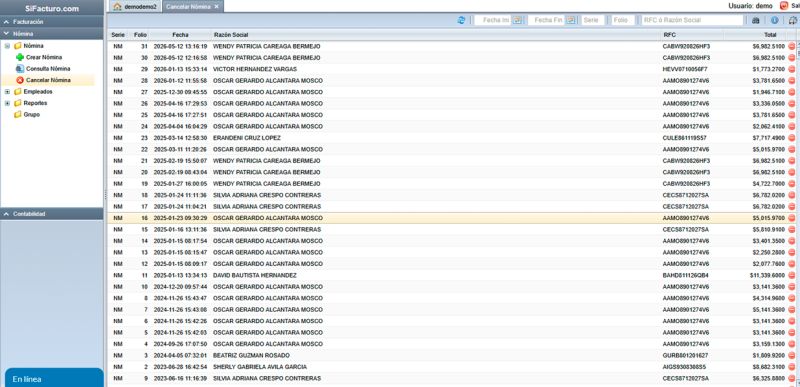
Task: Click red cancel icon for folio 31
Action: pos(791,46)
